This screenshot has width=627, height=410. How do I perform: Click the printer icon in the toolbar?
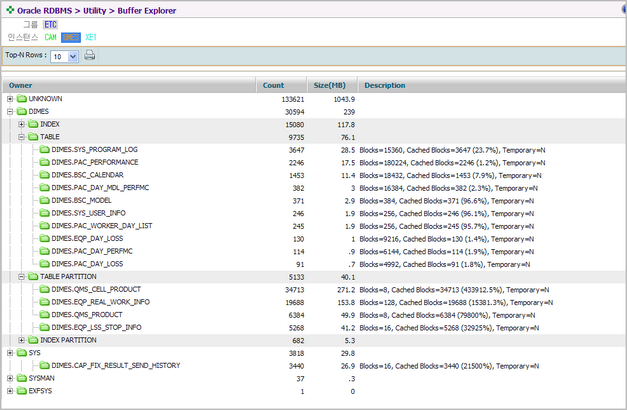click(x=90, y=56)
